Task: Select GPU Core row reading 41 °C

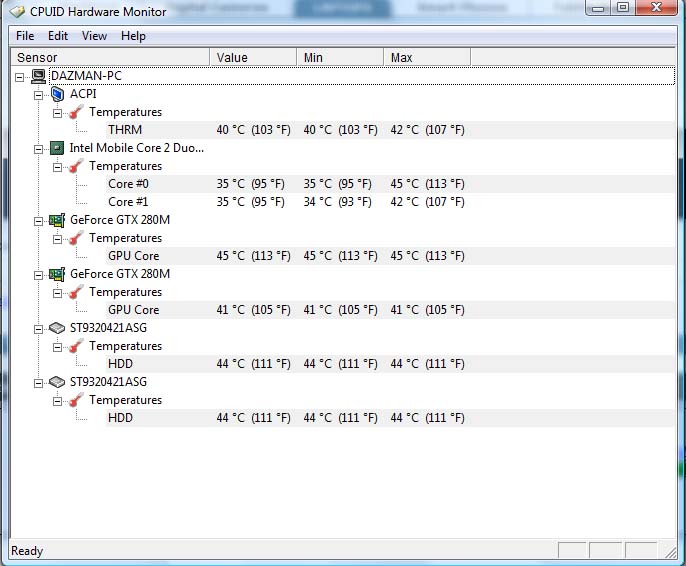Action: click(x=389, y=310)
